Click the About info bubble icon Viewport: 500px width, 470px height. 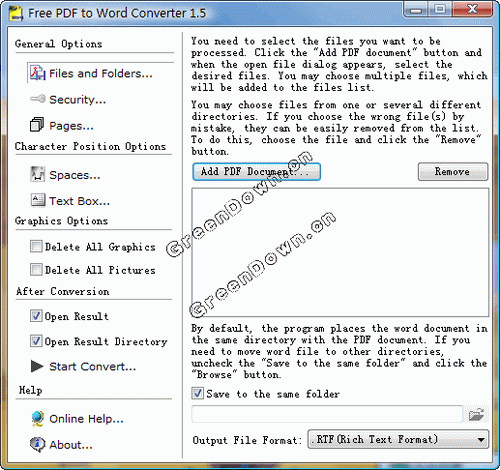[37, 444]
